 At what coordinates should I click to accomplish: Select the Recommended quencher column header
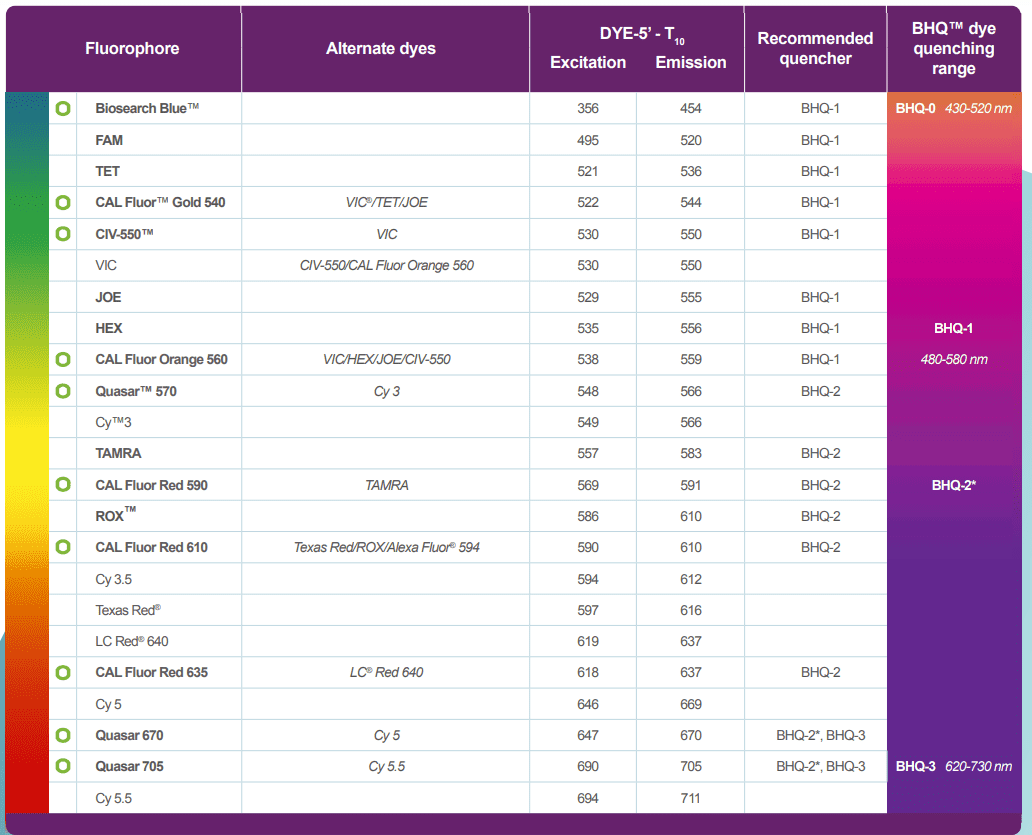[815, 49]
